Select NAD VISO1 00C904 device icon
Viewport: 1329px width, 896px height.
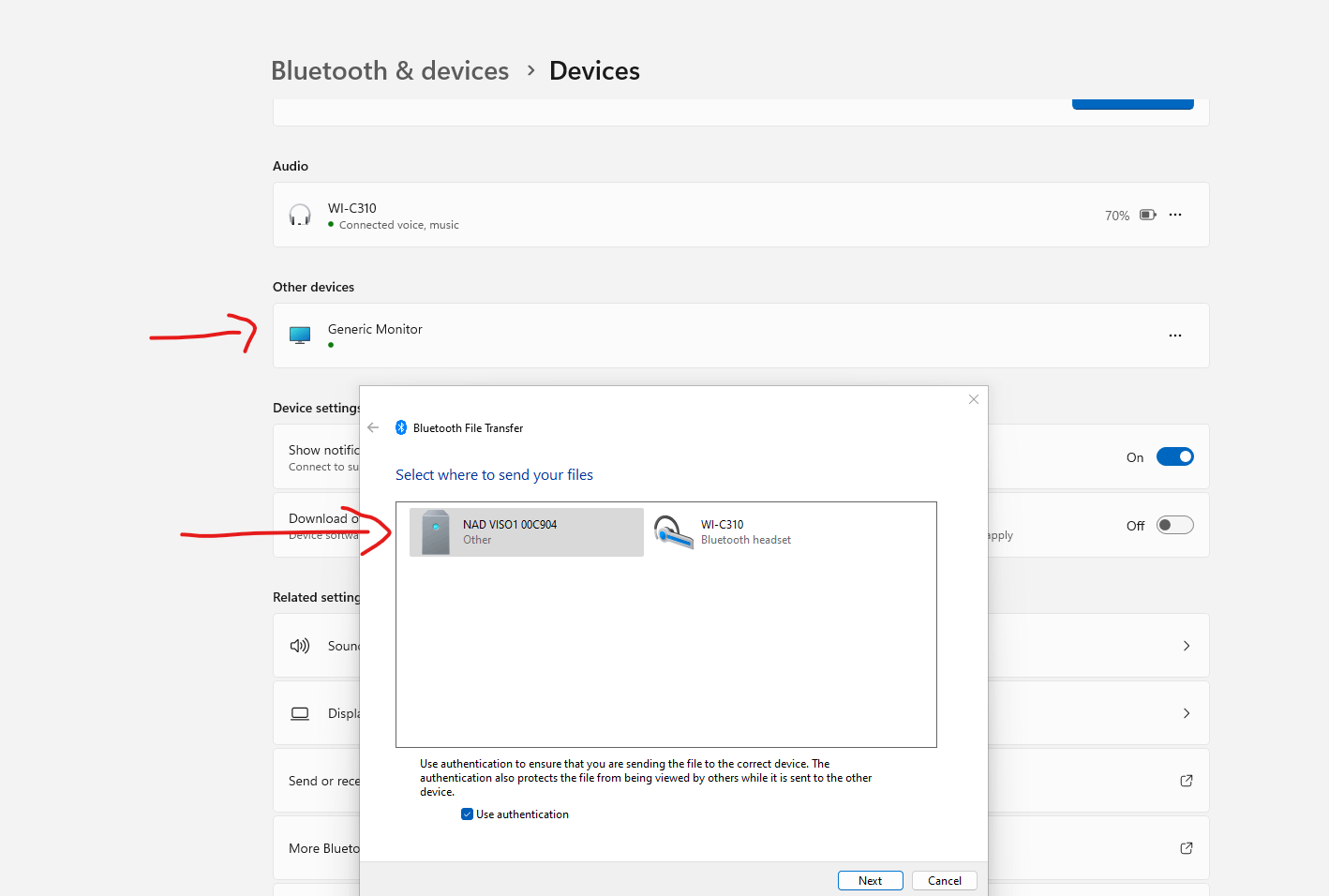click(x=436, y=532)
